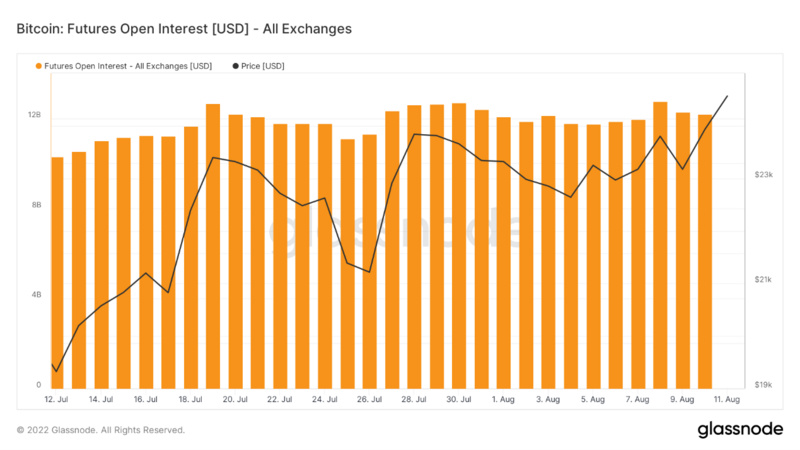800x450 pixels.
Task: Click the chart title text
Action: (x=184, y=29)
